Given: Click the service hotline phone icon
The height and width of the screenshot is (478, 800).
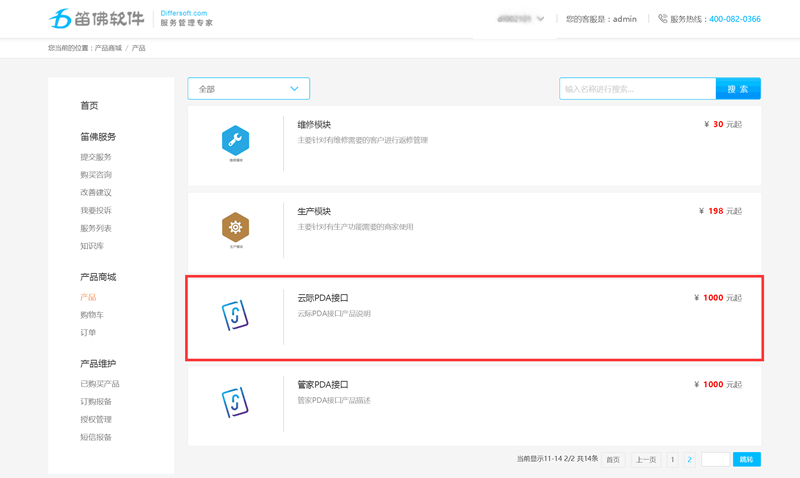Looking at the screenshot, I should 662,19.
